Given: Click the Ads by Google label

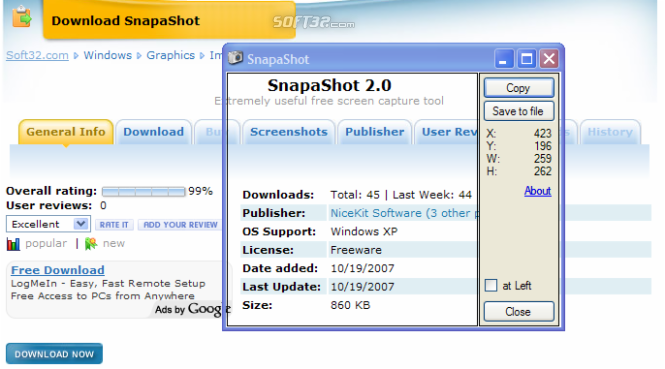Looking at the screenshot, I should 192,310.
